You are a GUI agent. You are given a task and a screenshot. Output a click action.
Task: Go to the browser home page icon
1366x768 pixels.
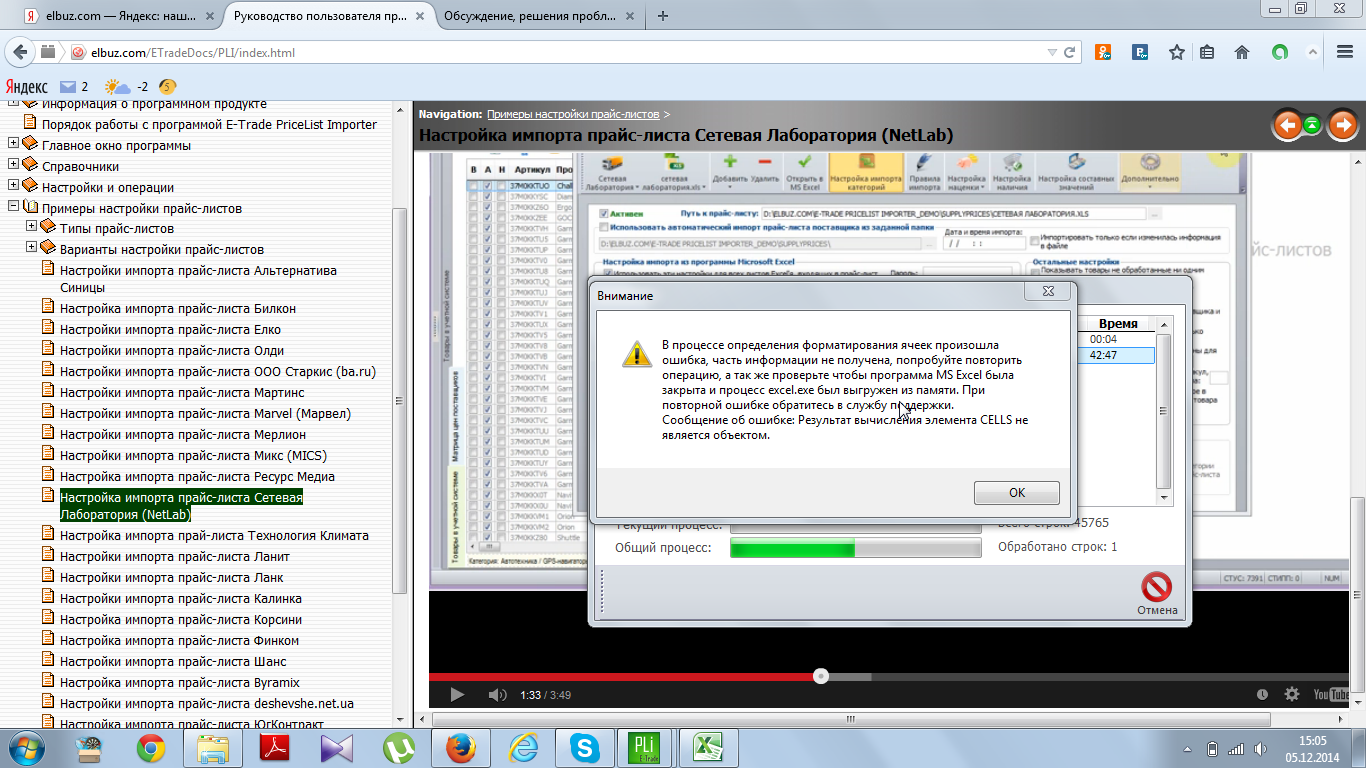coord(1242,53)
